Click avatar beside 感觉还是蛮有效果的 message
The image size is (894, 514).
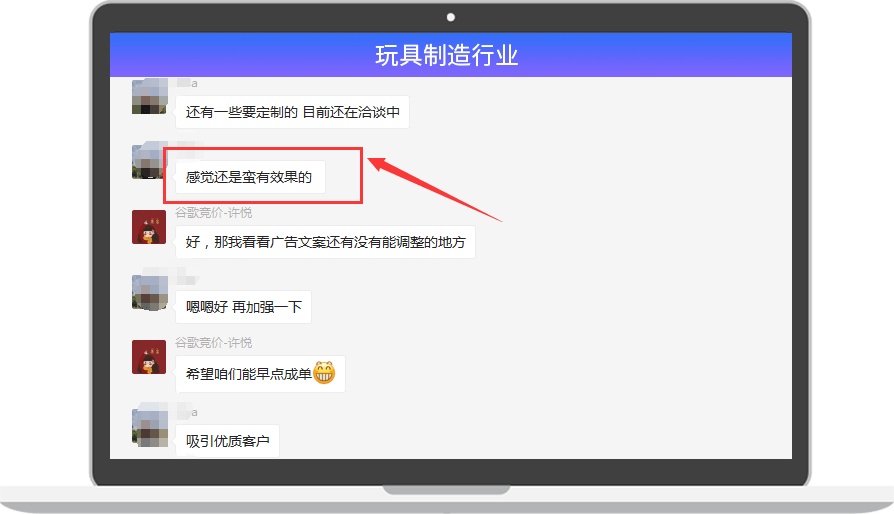148,161
